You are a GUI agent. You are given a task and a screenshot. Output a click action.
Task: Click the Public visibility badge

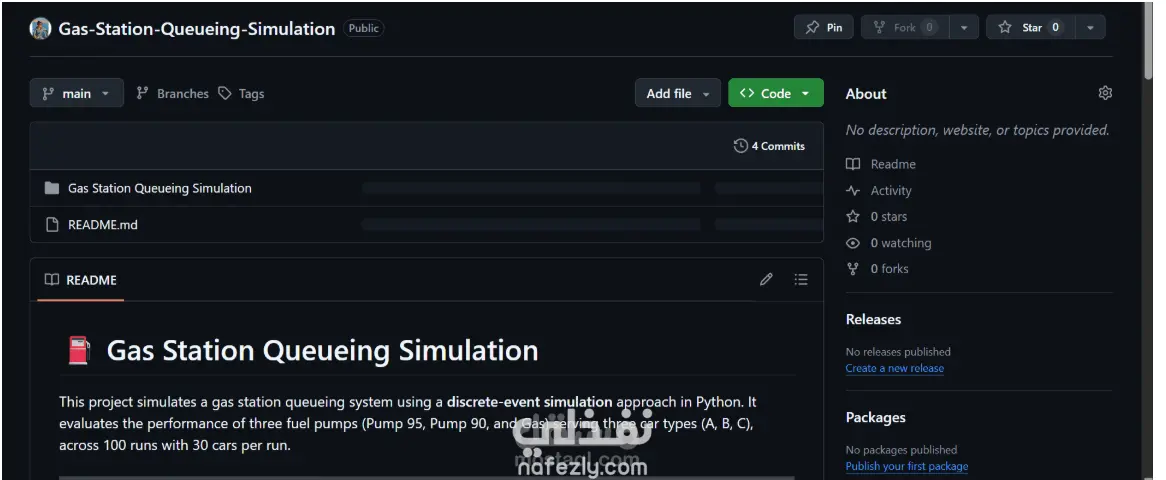[x=364, y=28]
